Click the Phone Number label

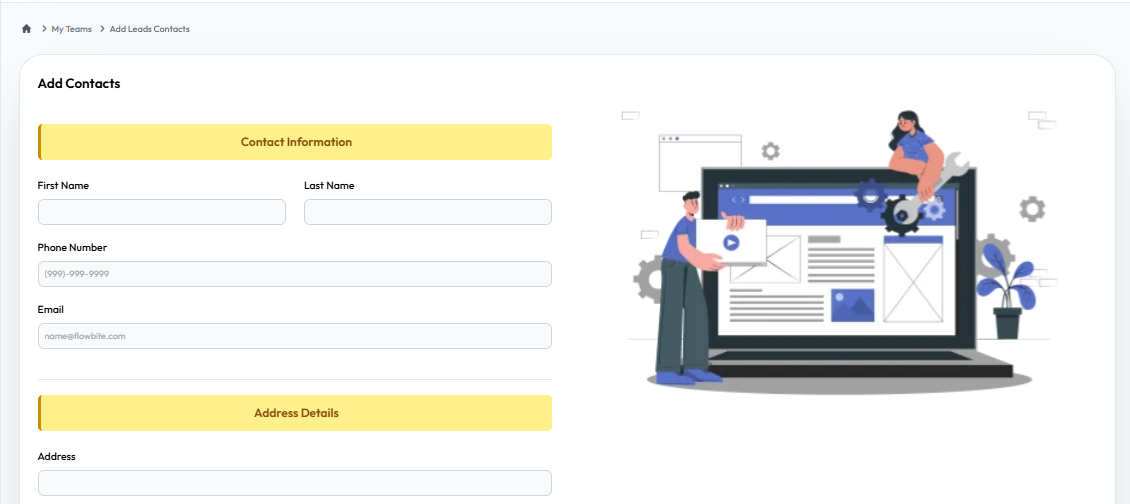pyautogui.click(x=72, y=247)
